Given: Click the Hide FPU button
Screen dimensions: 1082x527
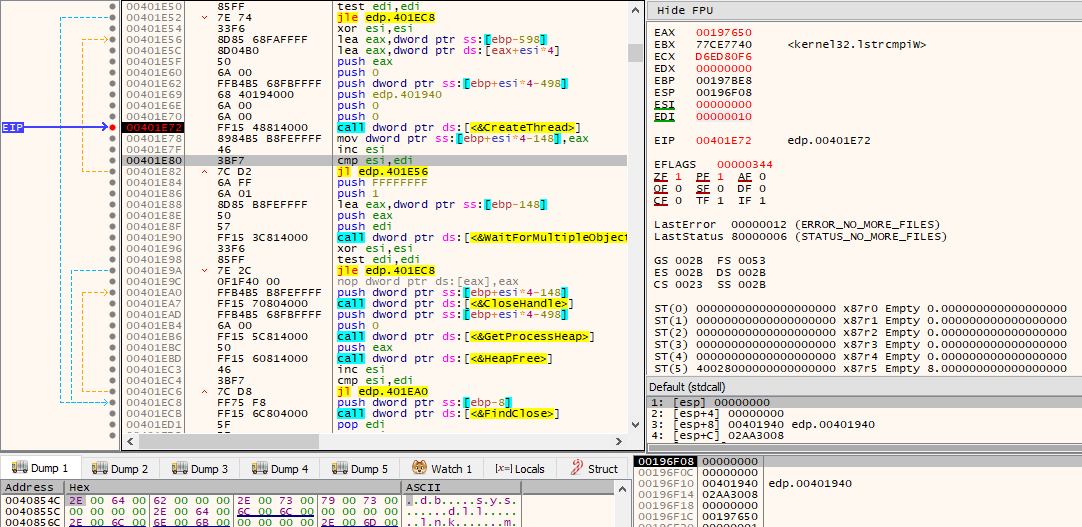Looking at the screenshot, I should [685, 10].
